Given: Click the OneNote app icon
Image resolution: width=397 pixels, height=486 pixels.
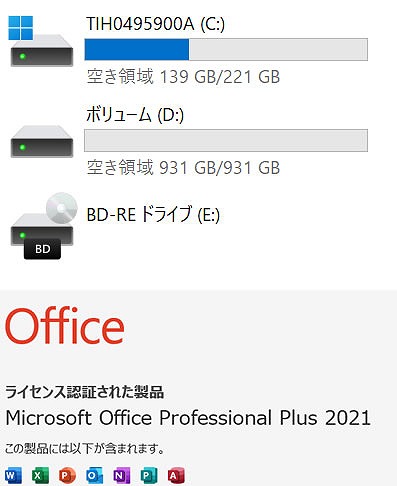Looking at the screenshot, I should pyautogui.click(x=122, y=475).
